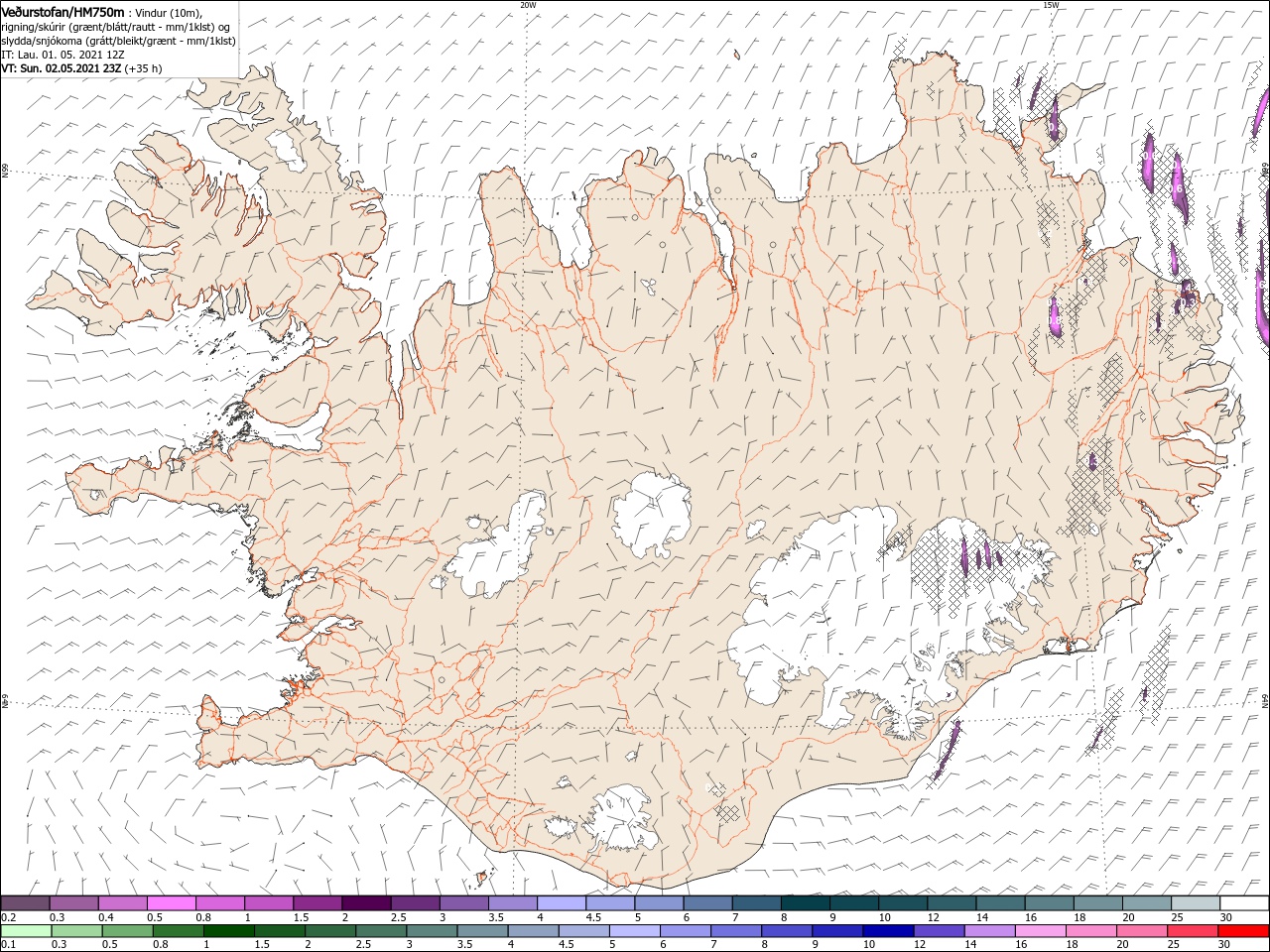The image size is (1270, 952).
Task: Pick the orchid 0.4 snow legend swatch
Action: coord(122,903)
